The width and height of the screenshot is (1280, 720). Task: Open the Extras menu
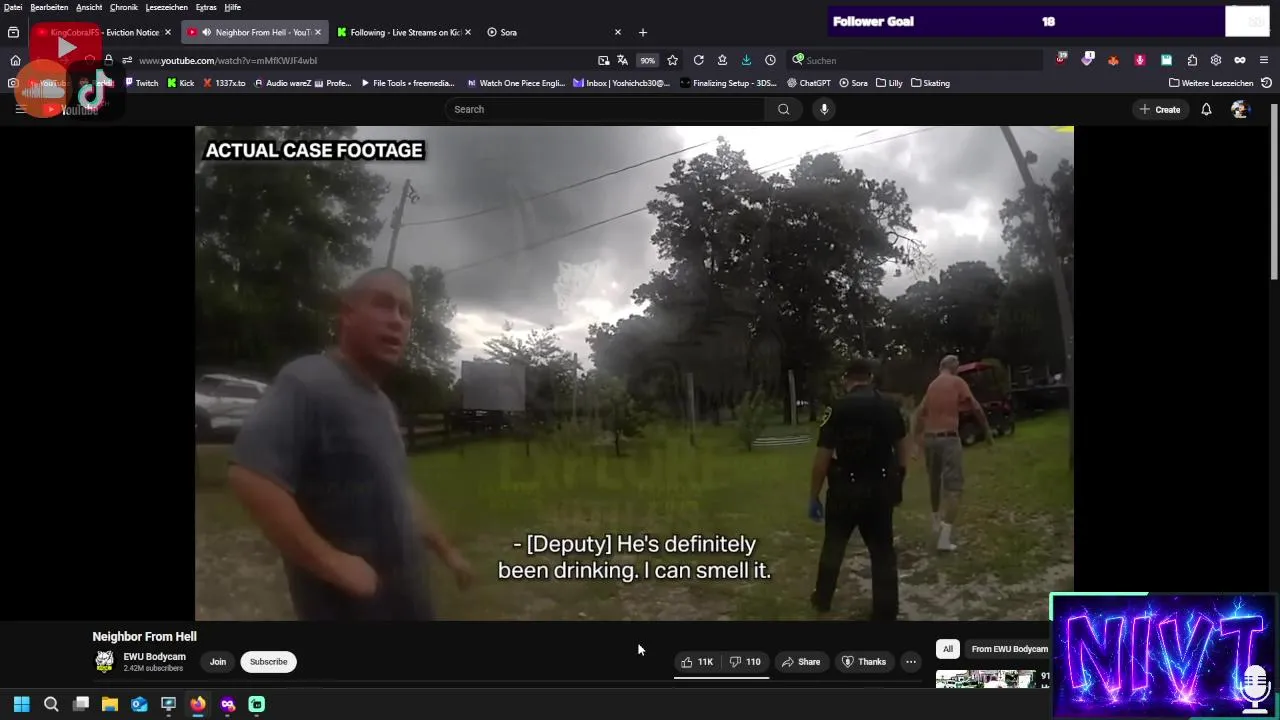pyautogui.click(x=206, y=7)
